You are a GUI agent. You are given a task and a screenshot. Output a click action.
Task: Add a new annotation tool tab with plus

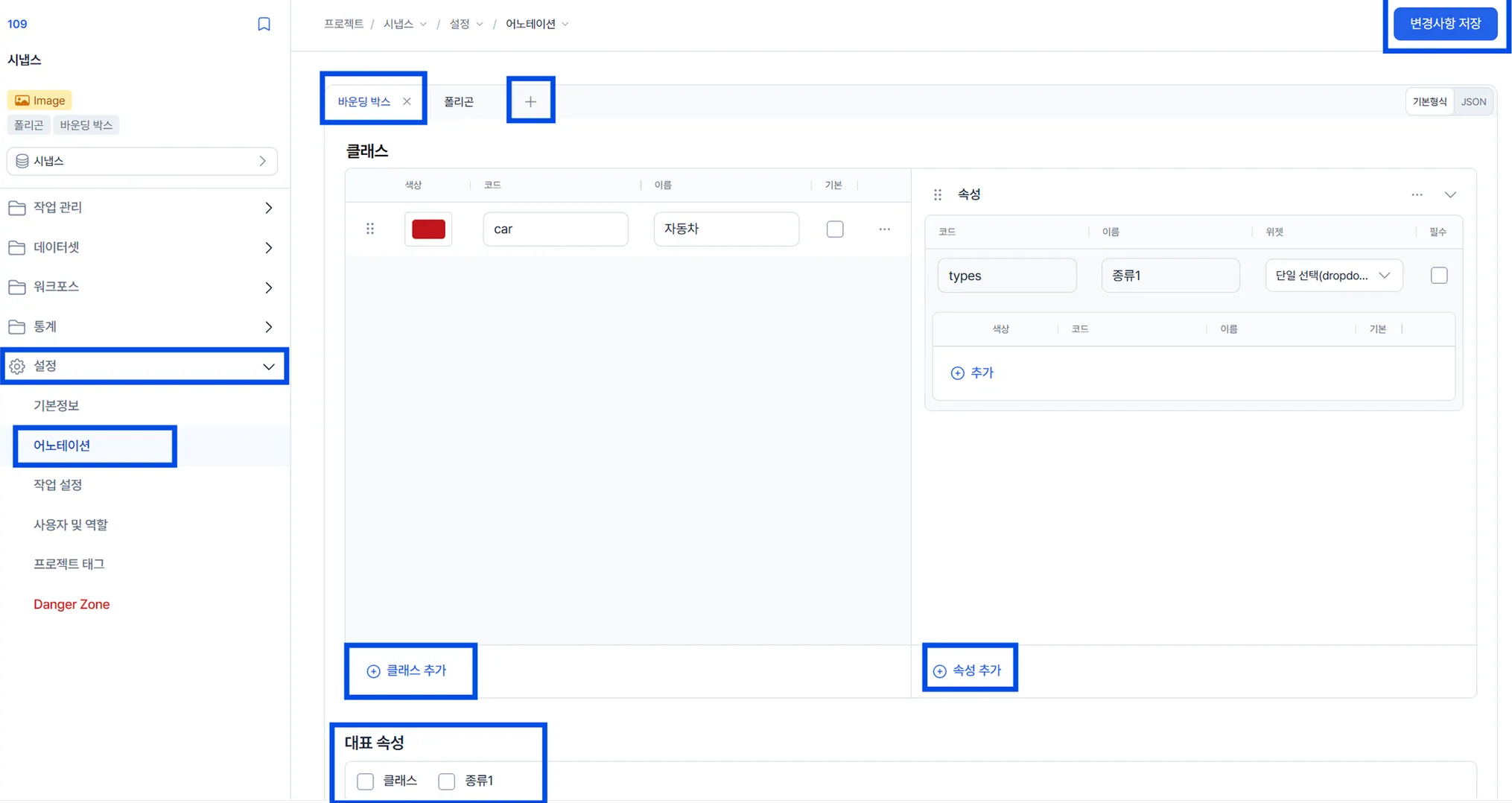coord(530,101)
